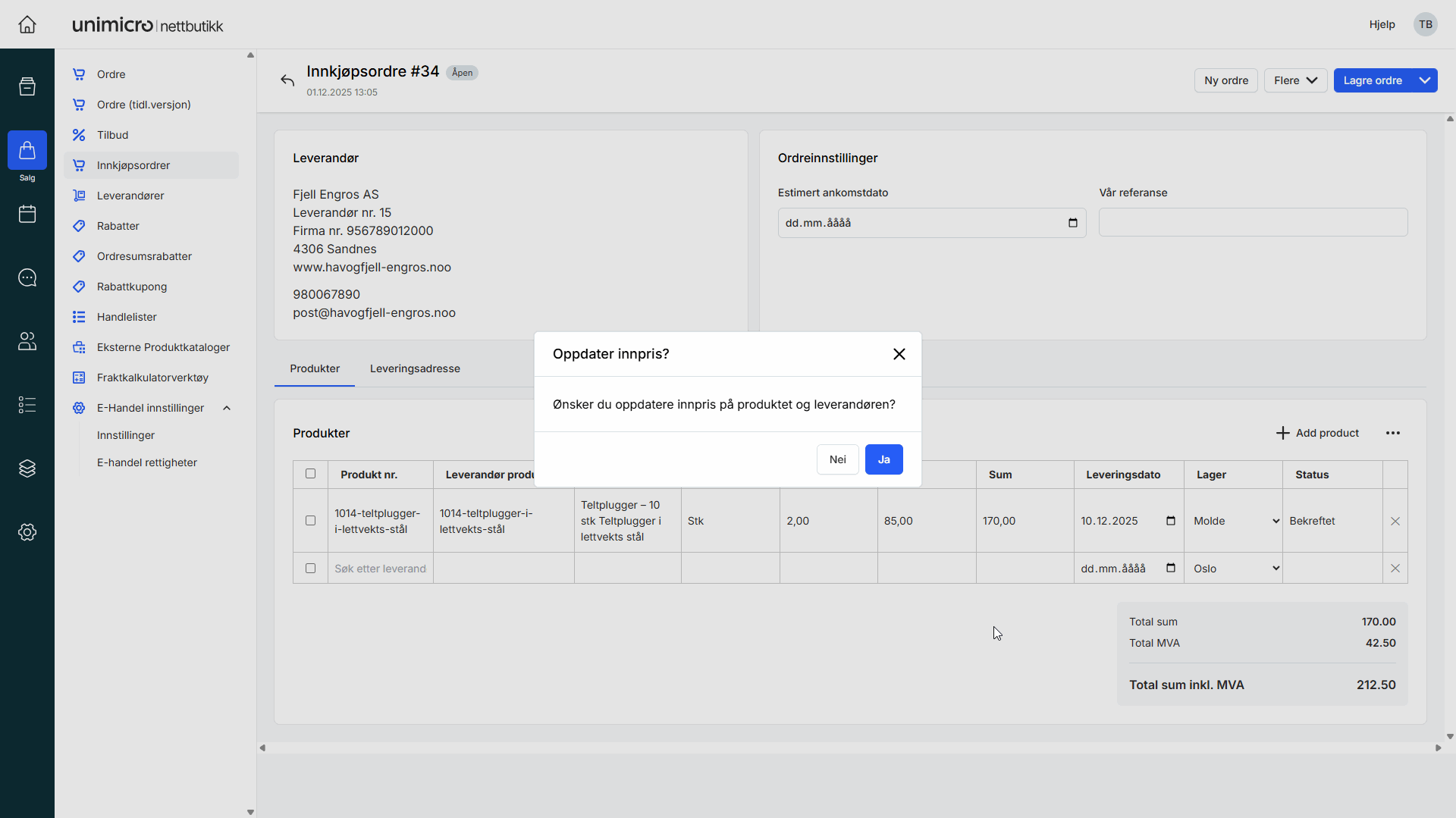The image size is (1456, 818).
Task: Open the chat bubble icon in sidebar
Action: [x=27, y=278]
